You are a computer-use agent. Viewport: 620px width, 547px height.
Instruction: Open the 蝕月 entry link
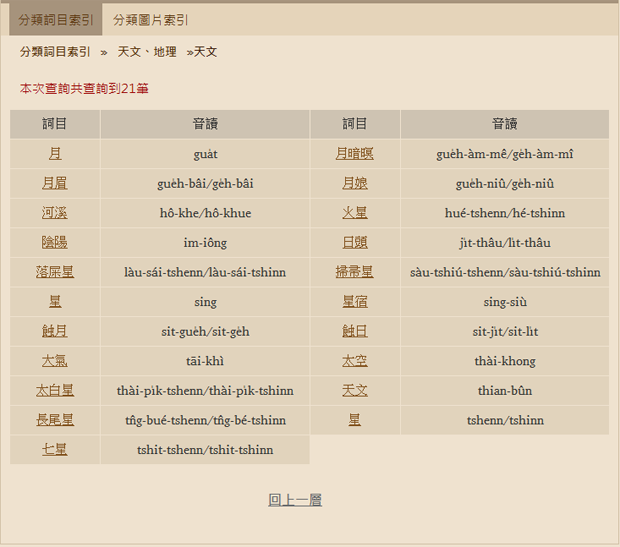click(55, 331)
